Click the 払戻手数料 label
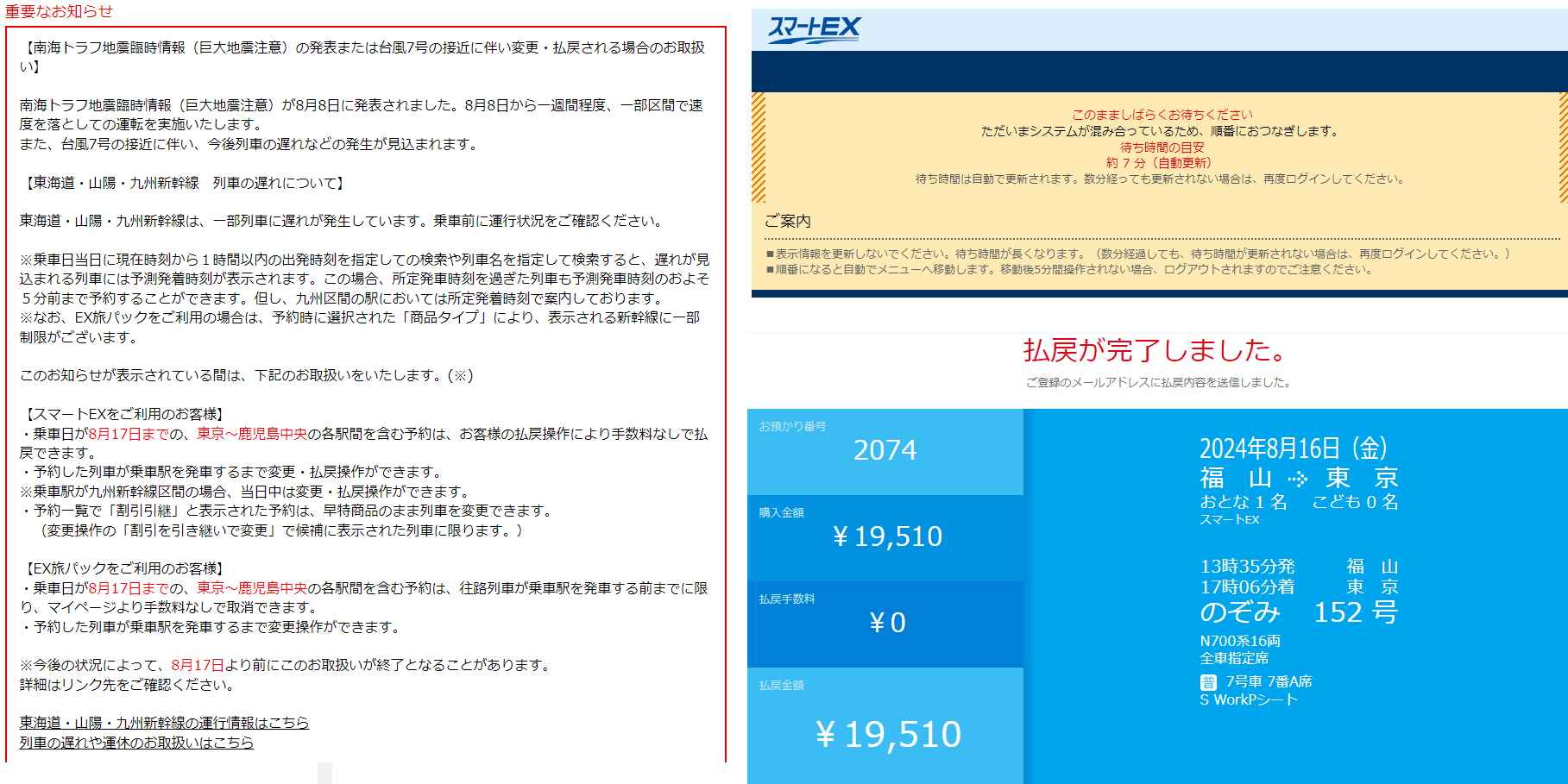 [x=787, y=599]
